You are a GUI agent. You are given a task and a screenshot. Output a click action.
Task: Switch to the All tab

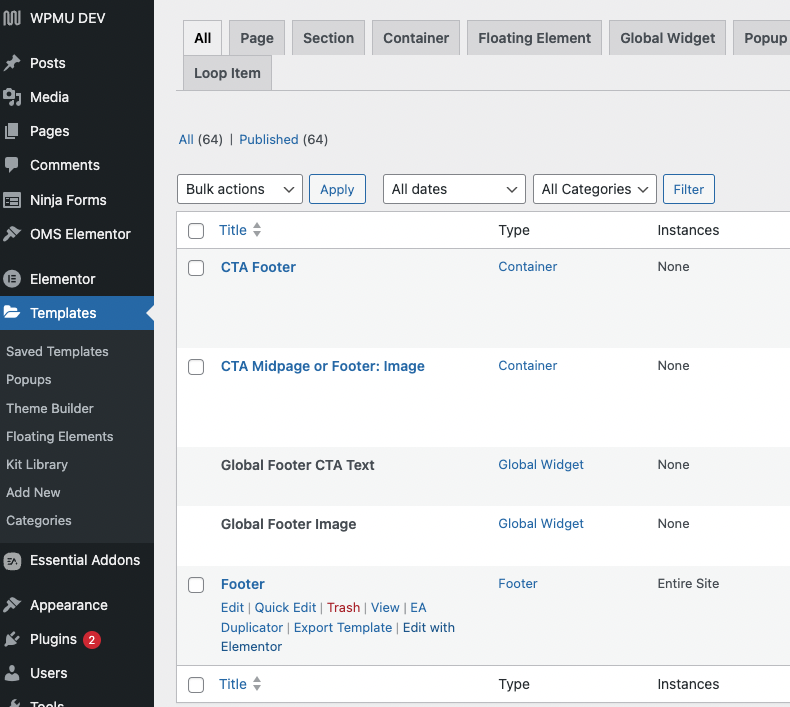tap(203, 38)
